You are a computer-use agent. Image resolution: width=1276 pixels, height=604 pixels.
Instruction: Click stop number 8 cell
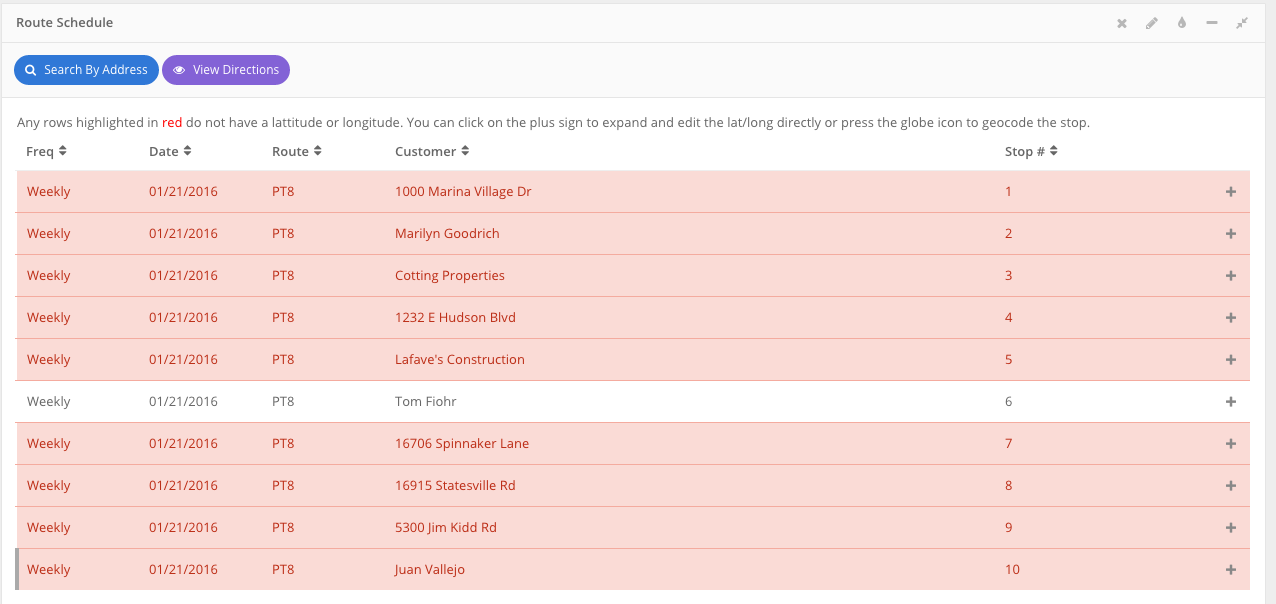[x=1009, y=486]
